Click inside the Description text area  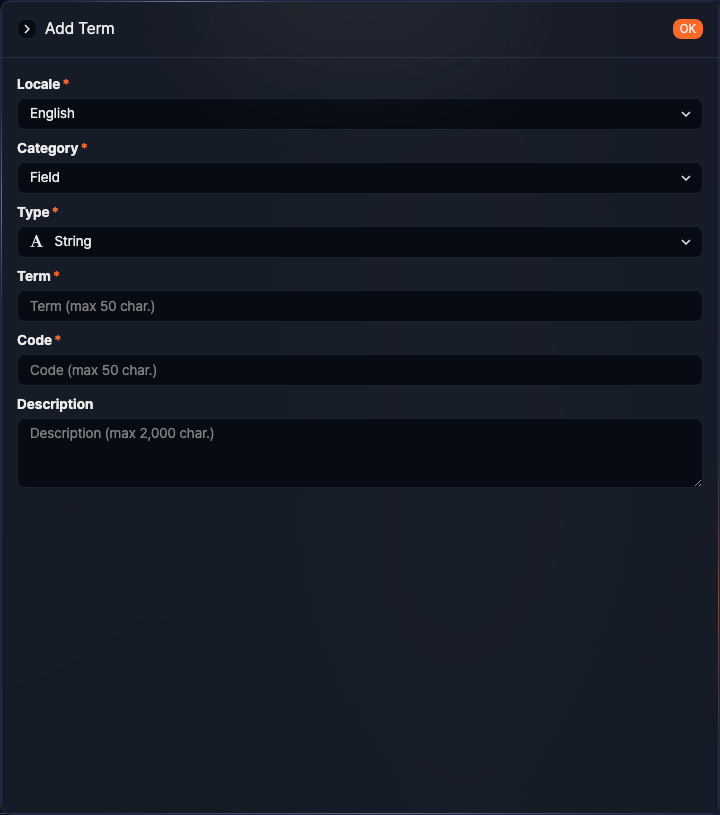(x=360, y=453)
